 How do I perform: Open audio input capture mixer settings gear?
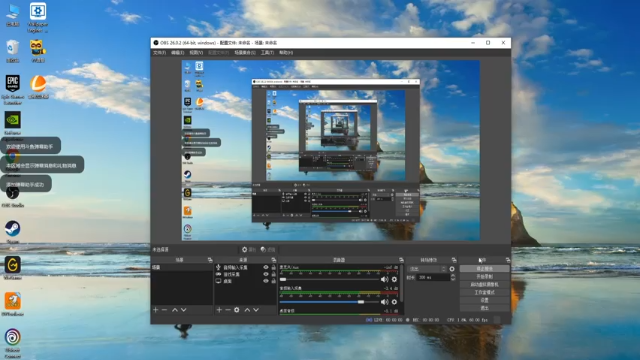(394, 302)
